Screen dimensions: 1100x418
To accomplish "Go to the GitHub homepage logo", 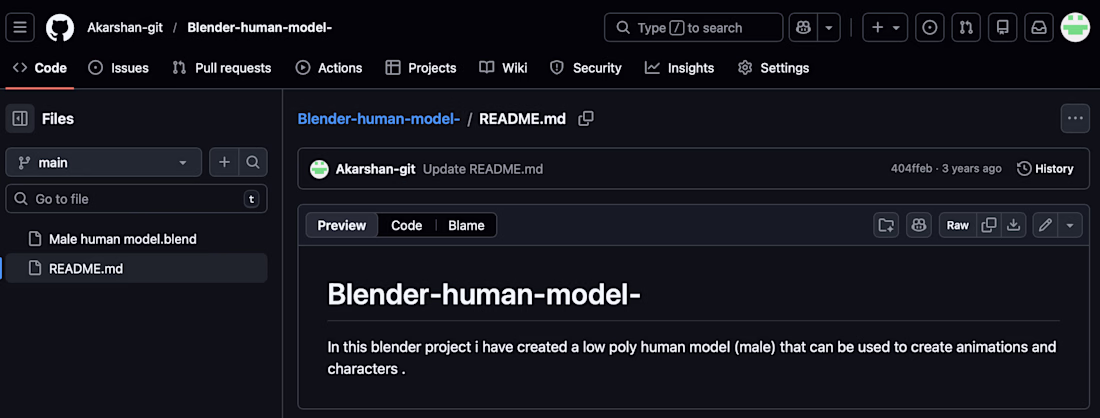I will [x=60, y=28].
